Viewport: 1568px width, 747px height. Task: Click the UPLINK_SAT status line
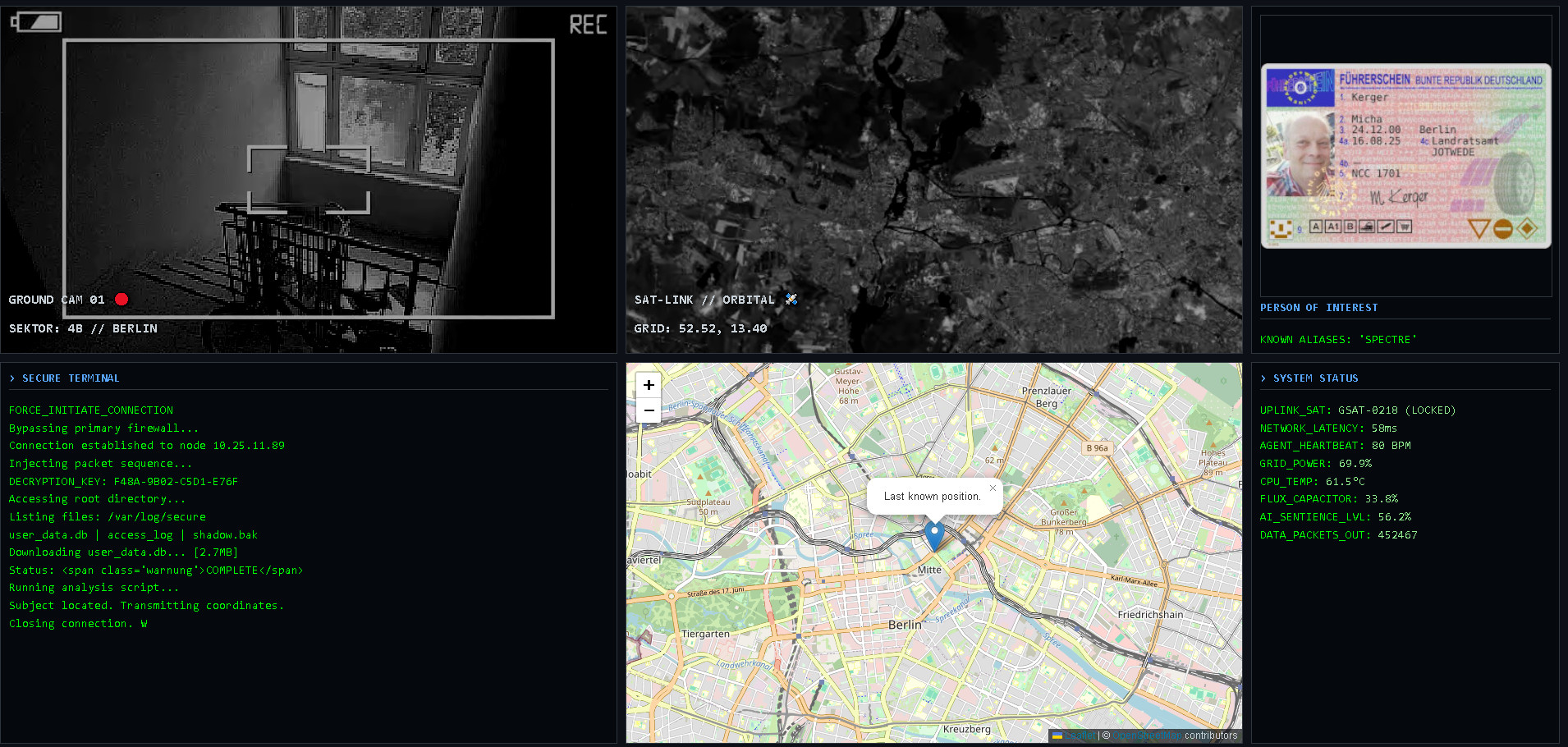(1357, 410)
